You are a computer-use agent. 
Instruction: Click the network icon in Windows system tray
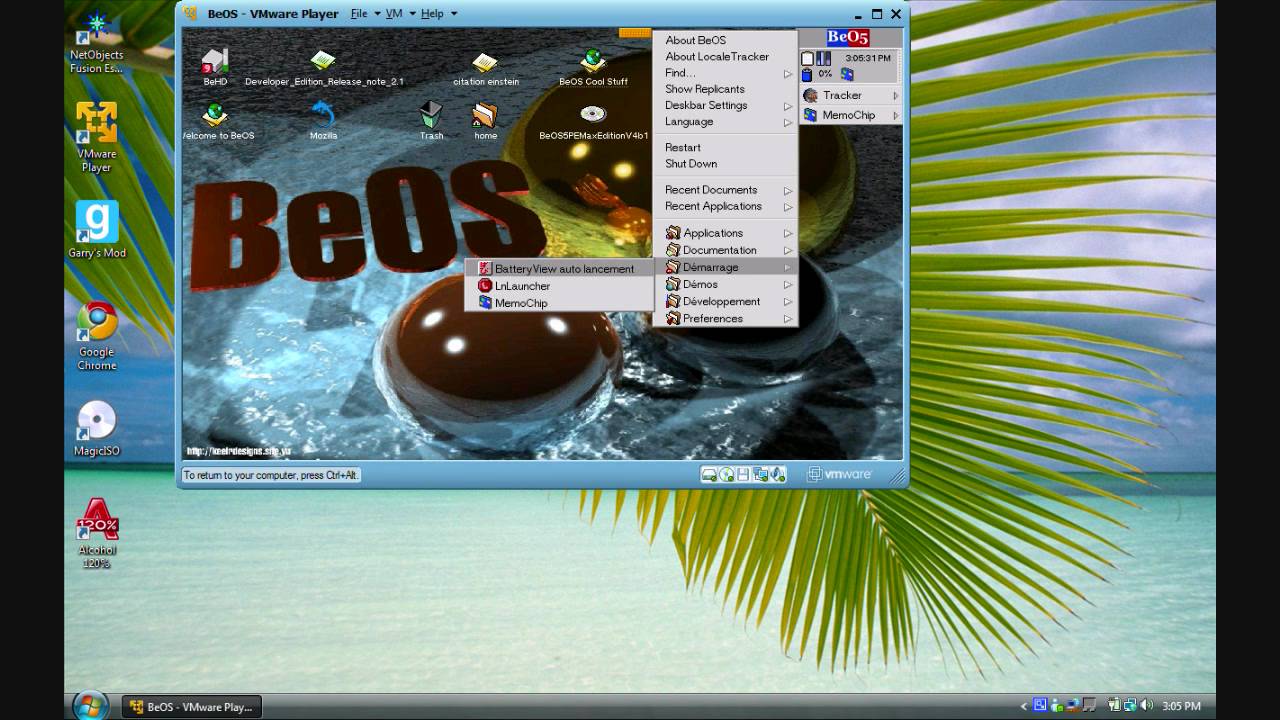1128,705
